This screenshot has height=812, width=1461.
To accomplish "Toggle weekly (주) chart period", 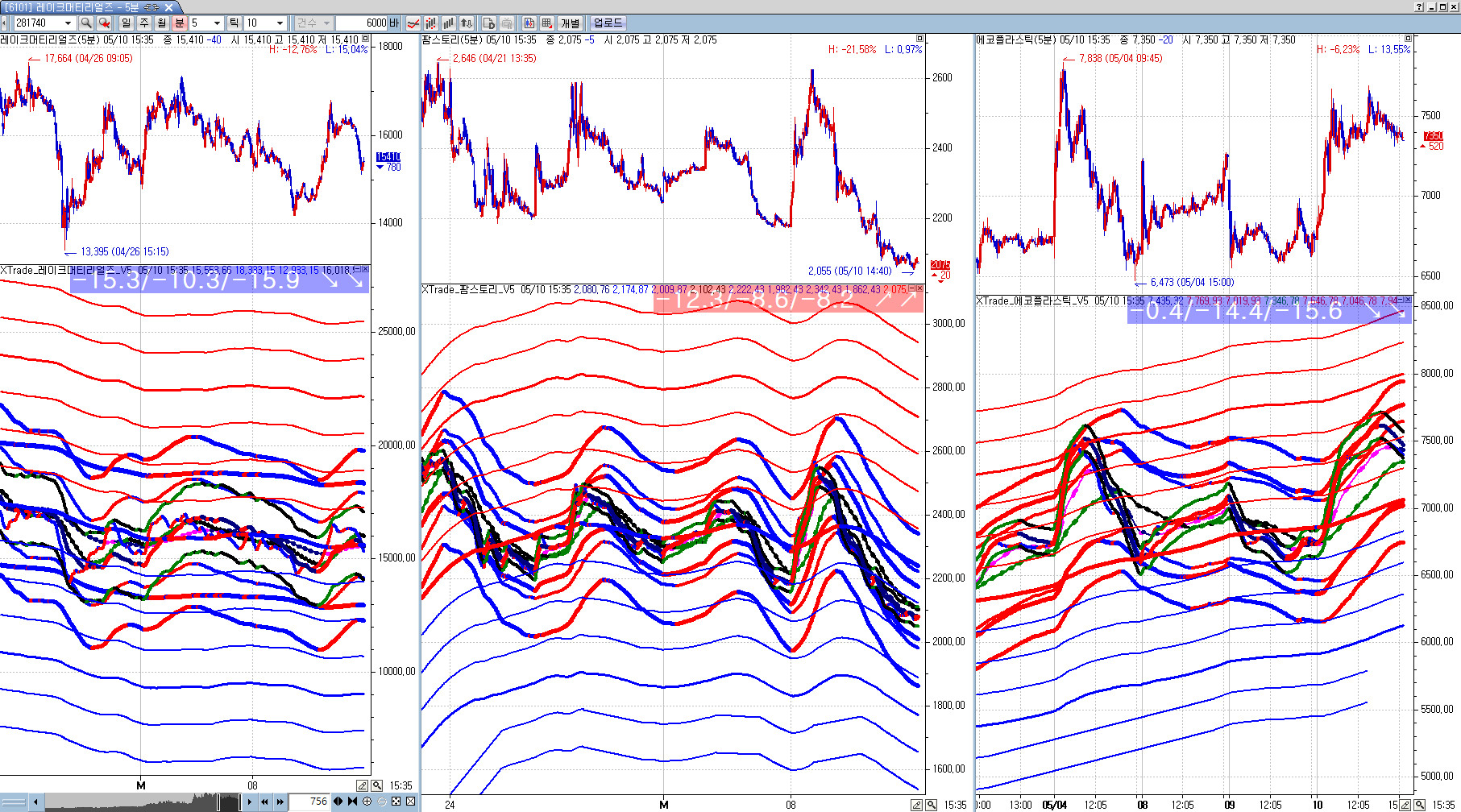I will (144, 23).
